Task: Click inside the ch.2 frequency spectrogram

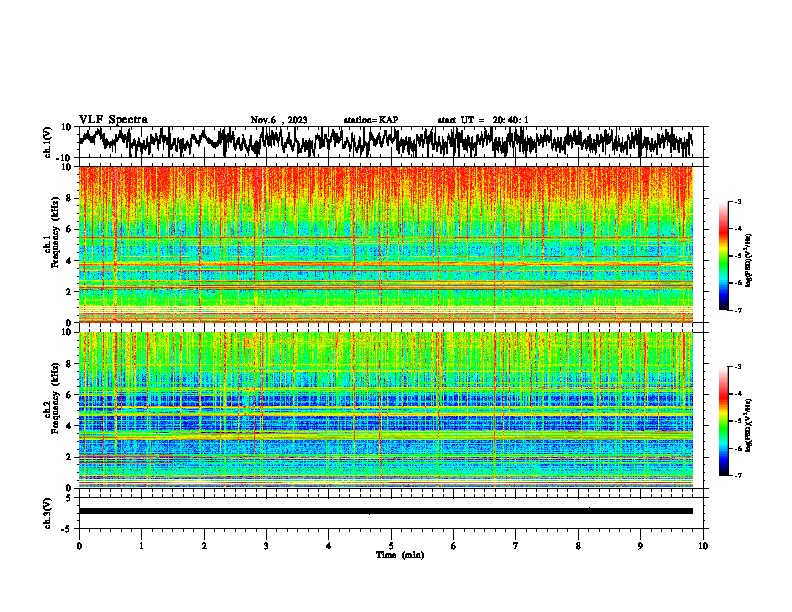Action: (386, 410)
